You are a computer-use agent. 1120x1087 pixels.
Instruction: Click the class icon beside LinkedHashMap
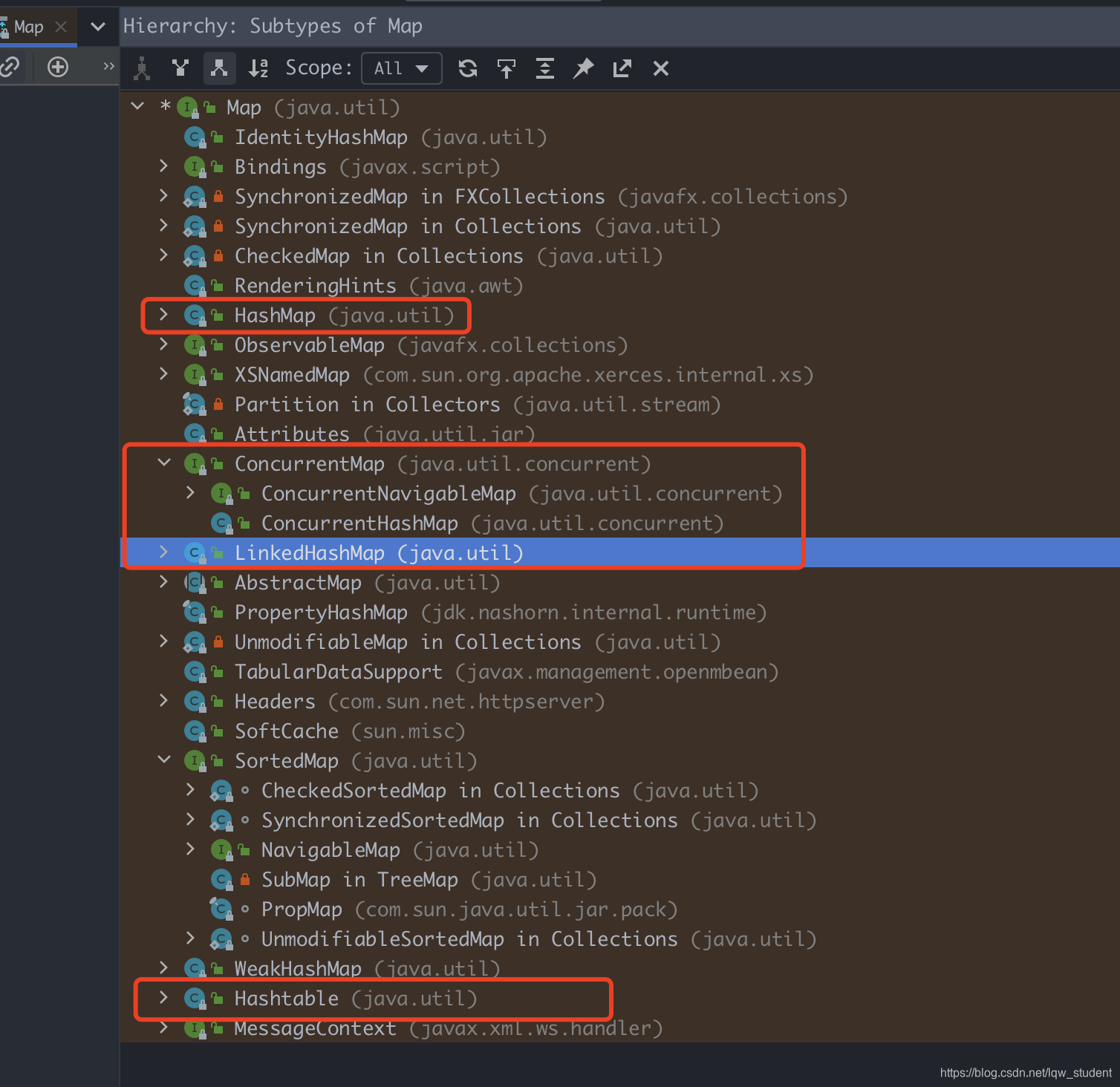click(x=195, y=553)
